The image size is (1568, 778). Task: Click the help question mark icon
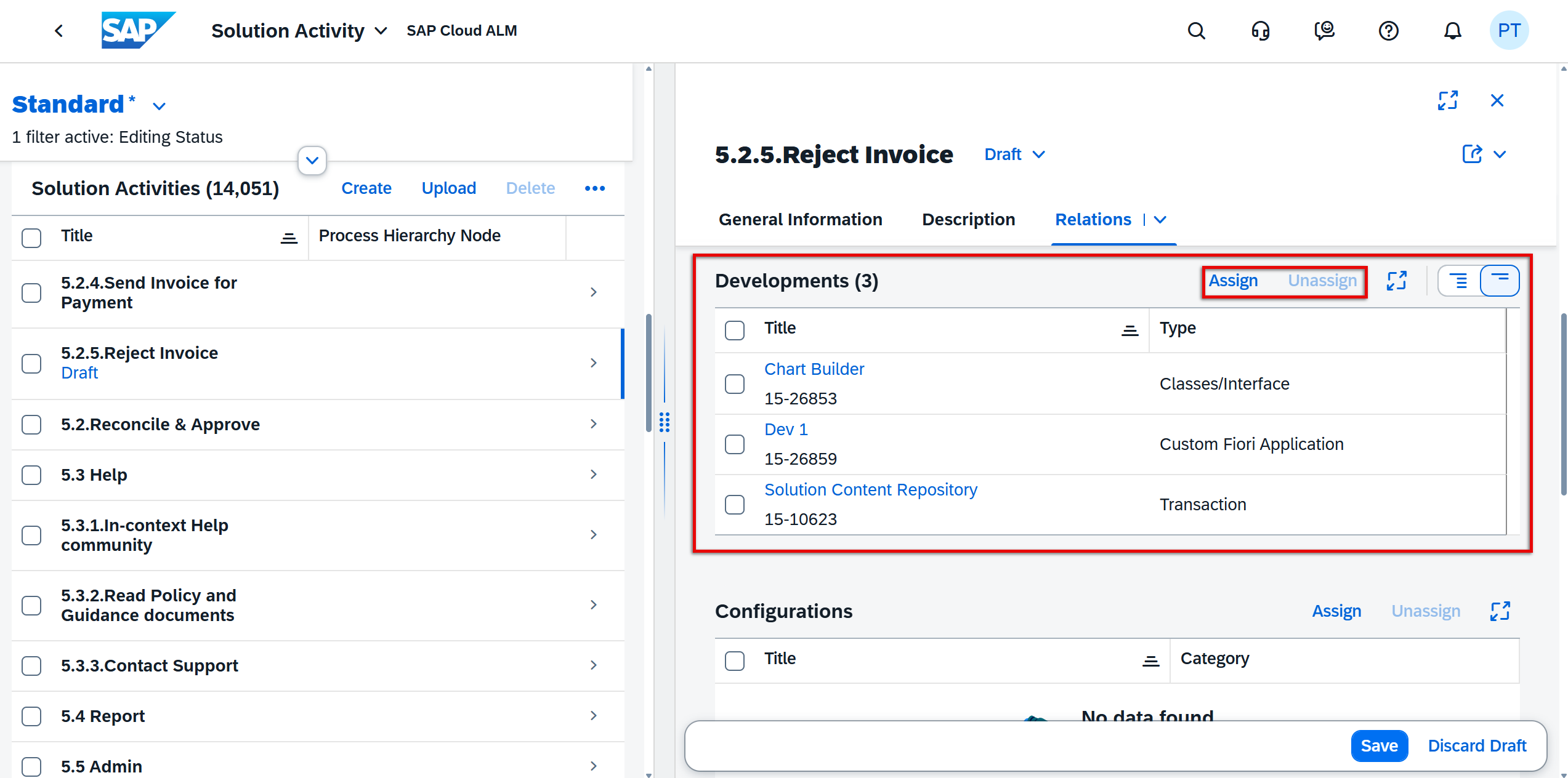(1388, 31)
